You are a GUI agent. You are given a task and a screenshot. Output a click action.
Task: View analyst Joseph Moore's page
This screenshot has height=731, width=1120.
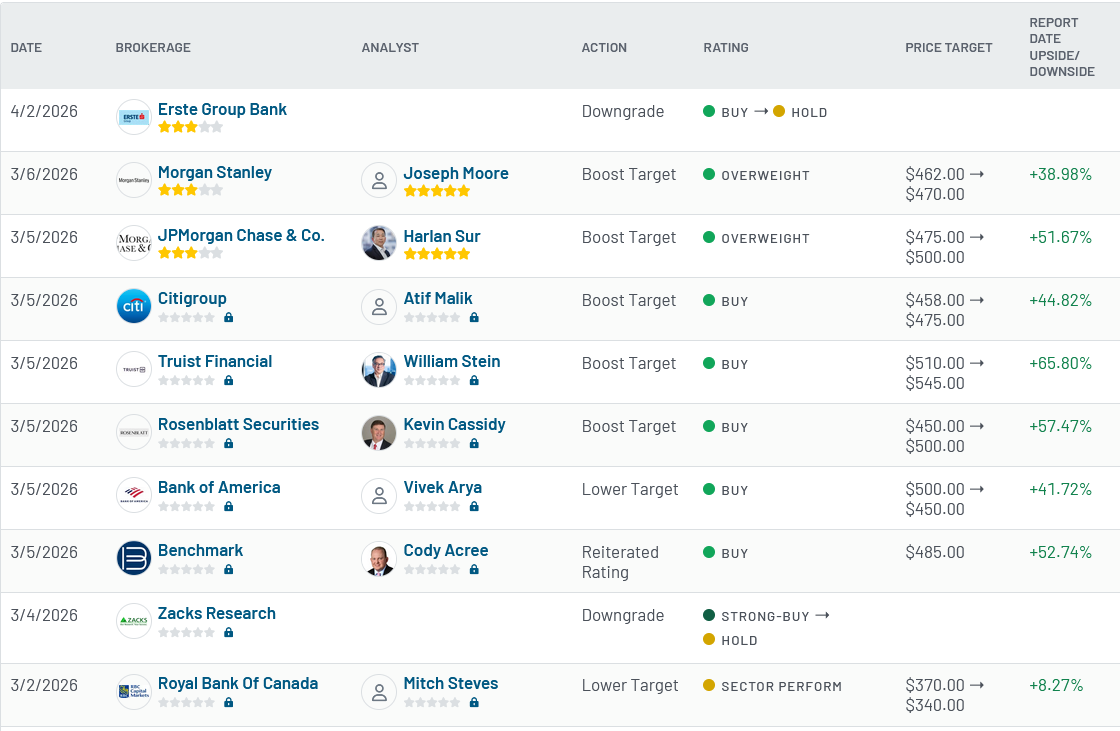click(456, 173)
